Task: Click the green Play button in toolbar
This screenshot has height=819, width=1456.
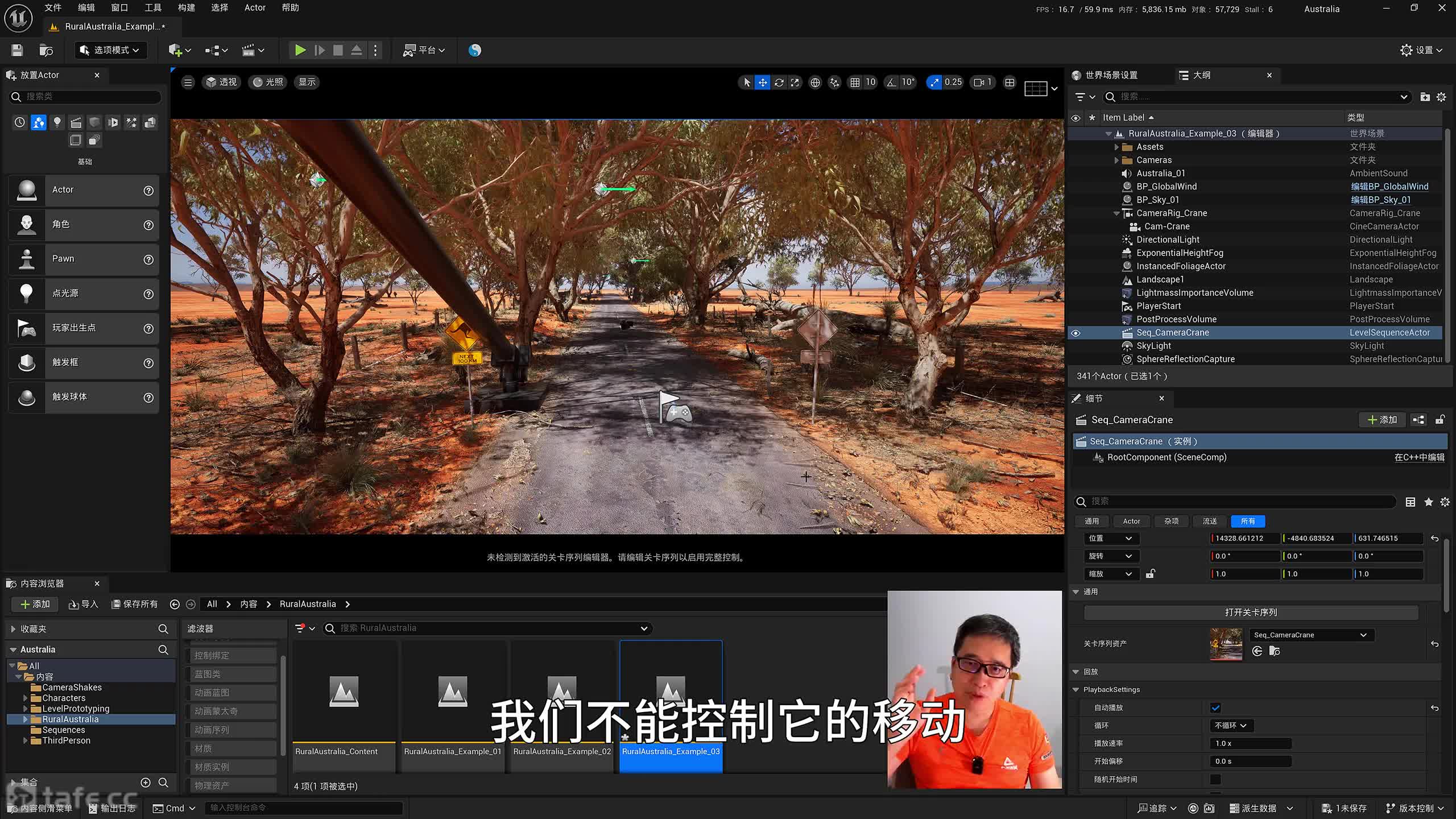Action: [300, 50]
